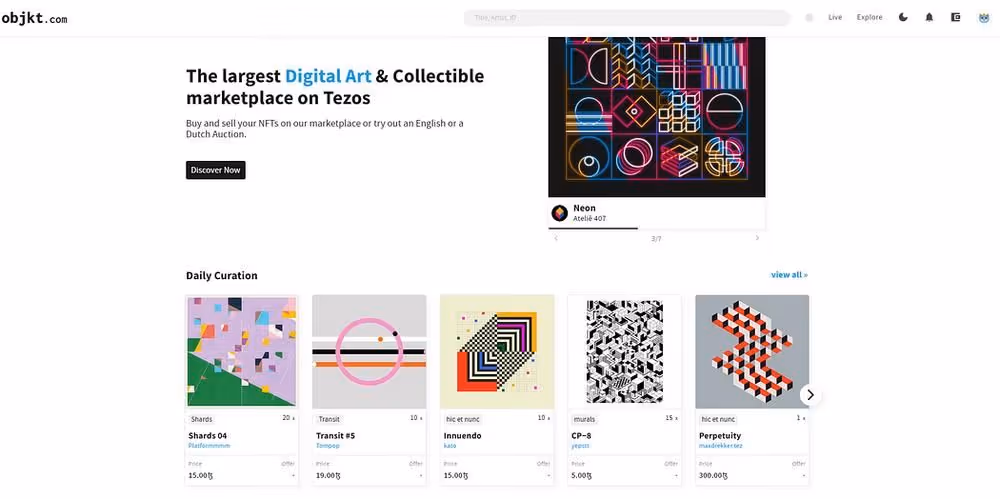The height and width of the screenshot is (499, 1000).
Task: Open the Explore menu item
Action: [869, 17]
